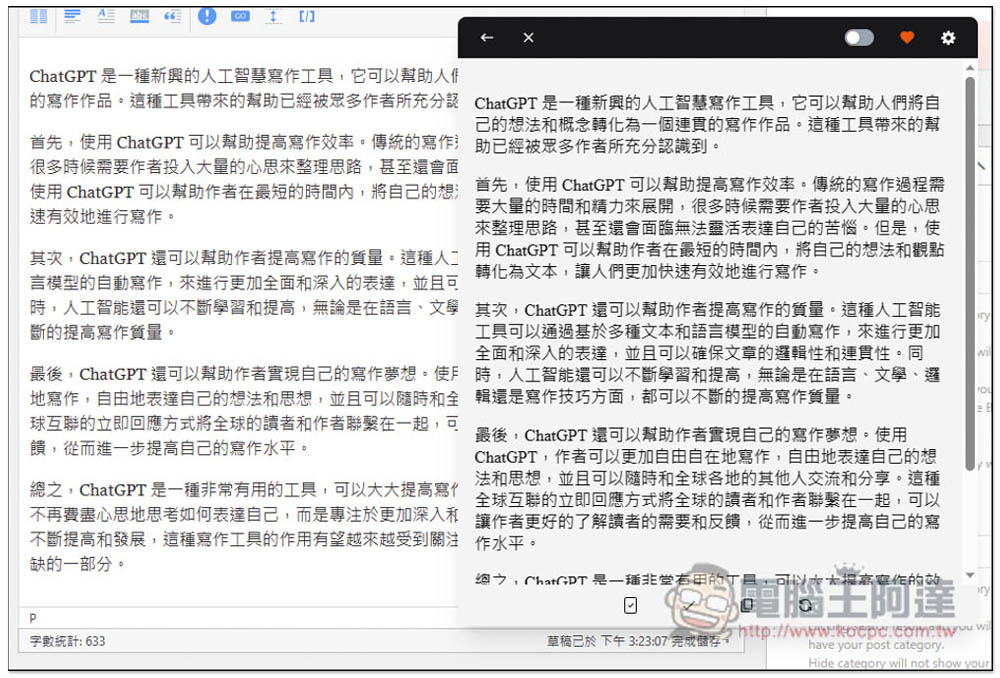The height and width of the screenshot is (678, 1000).
Task: Click the plain checkmark icon at panel bottom
Action: [689, 605]
